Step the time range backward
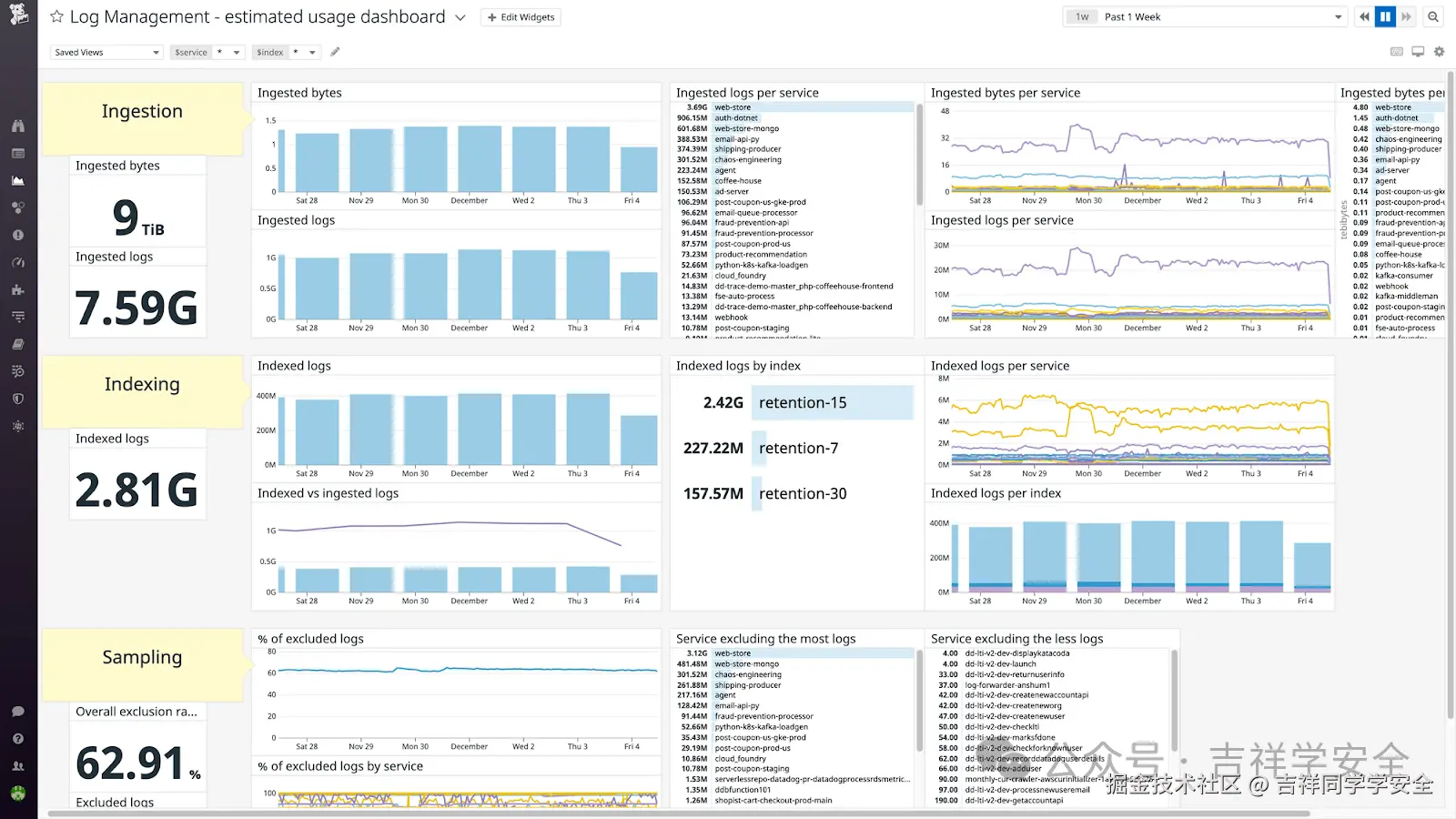The image size is (1456, 819). click(x=1364, y=16)
